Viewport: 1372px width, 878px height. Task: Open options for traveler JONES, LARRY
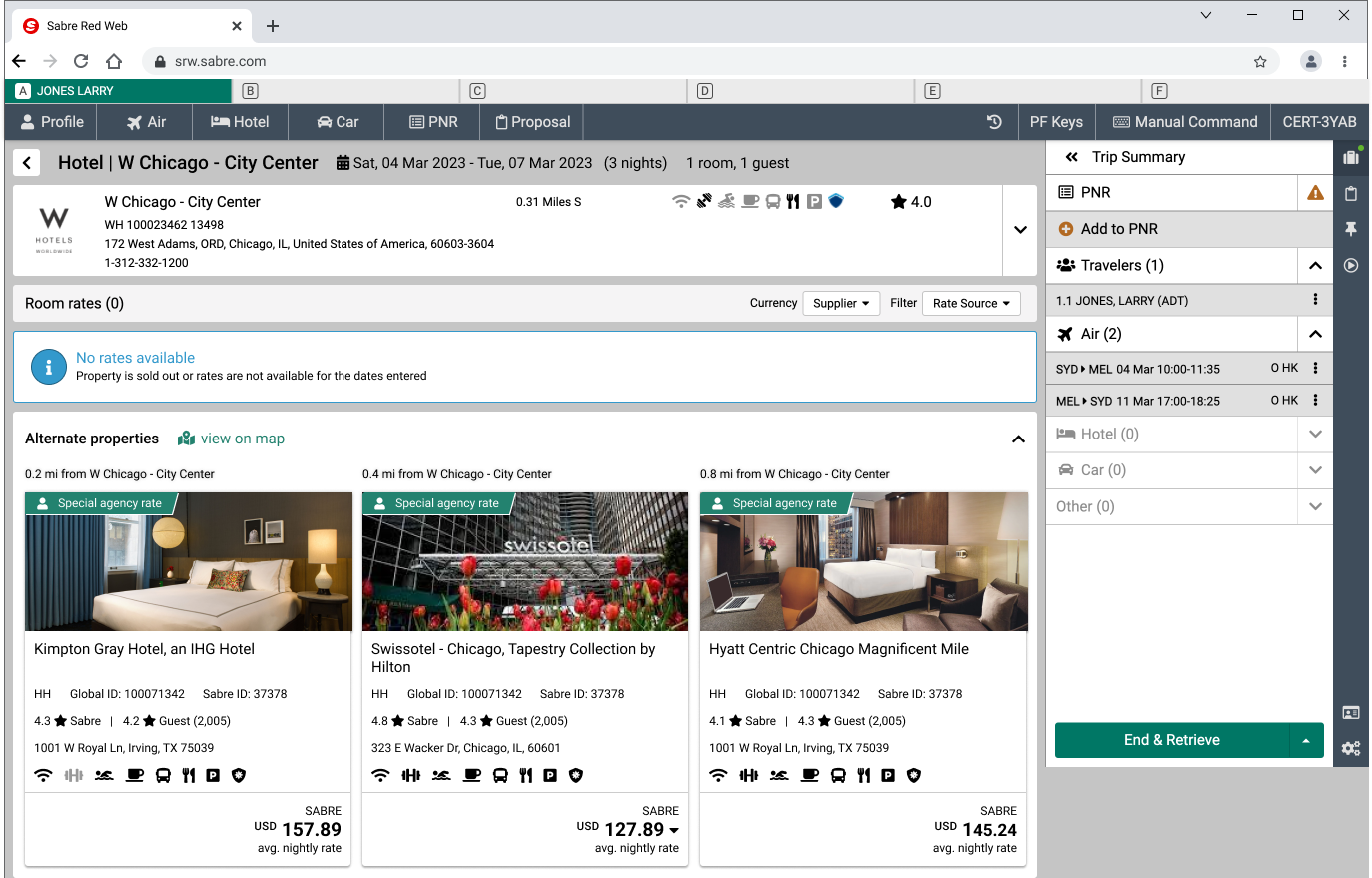tap(1315, 299)
